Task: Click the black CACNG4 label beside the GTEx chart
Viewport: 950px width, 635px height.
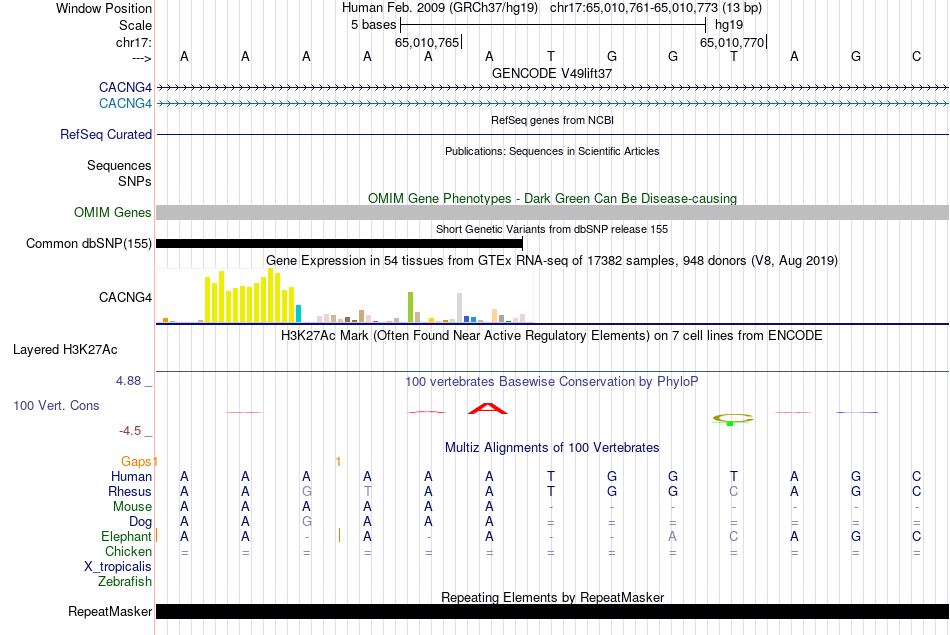Action: click(x=125, y=298)
